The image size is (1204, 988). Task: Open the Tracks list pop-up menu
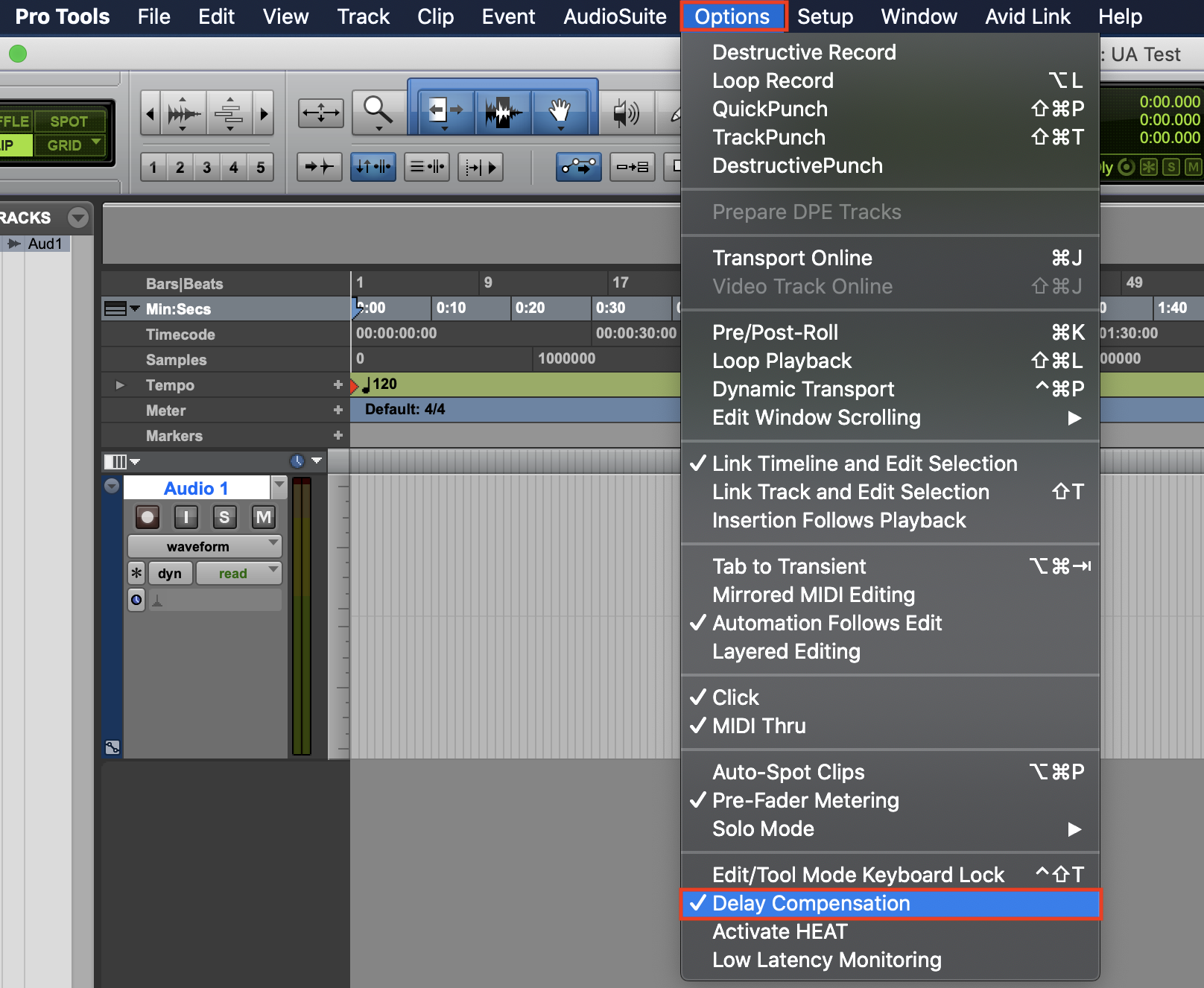(x=77, y=218)
